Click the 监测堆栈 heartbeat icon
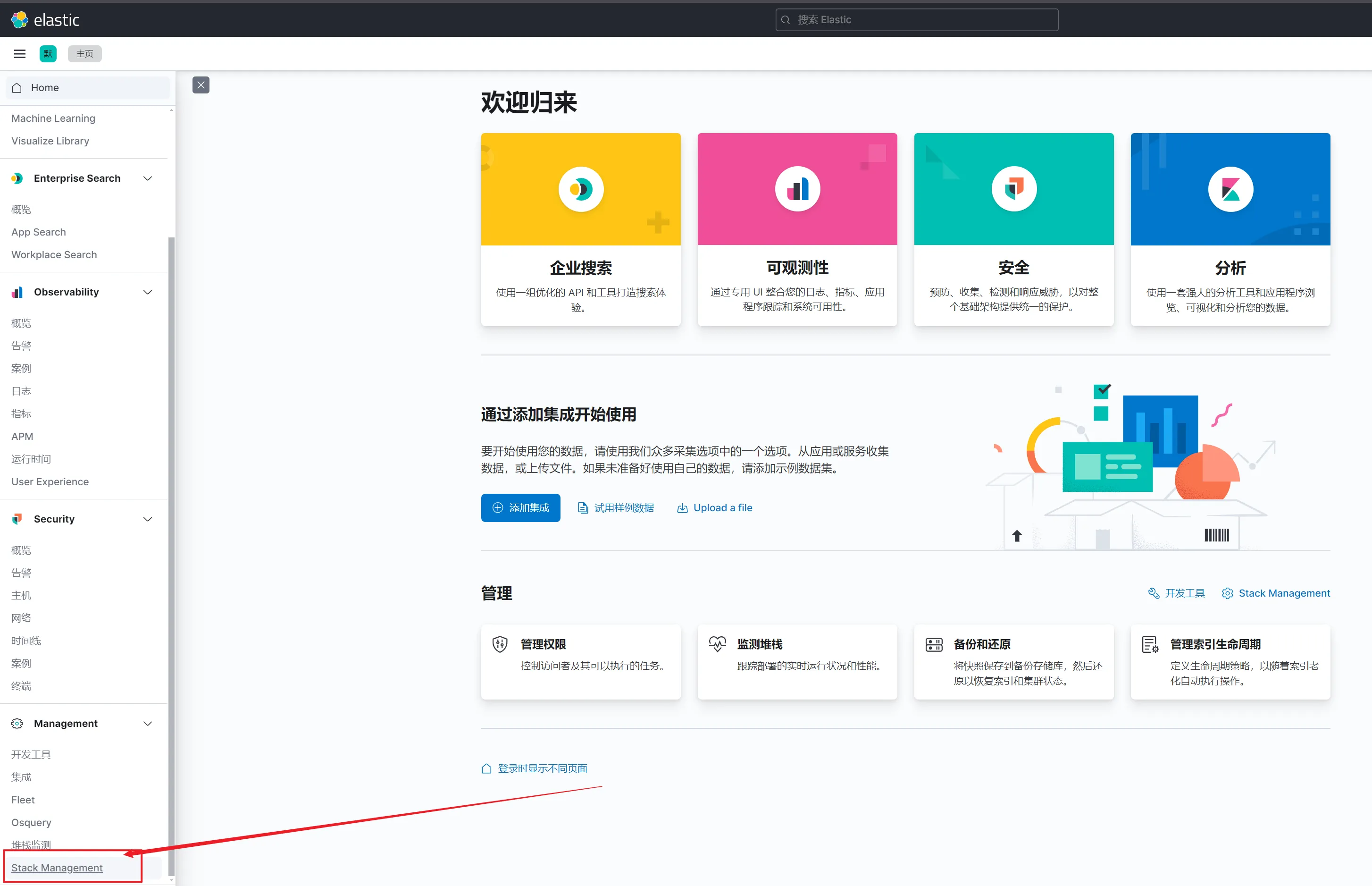This screenshot has height=886, width=1372. click(717, 644)
